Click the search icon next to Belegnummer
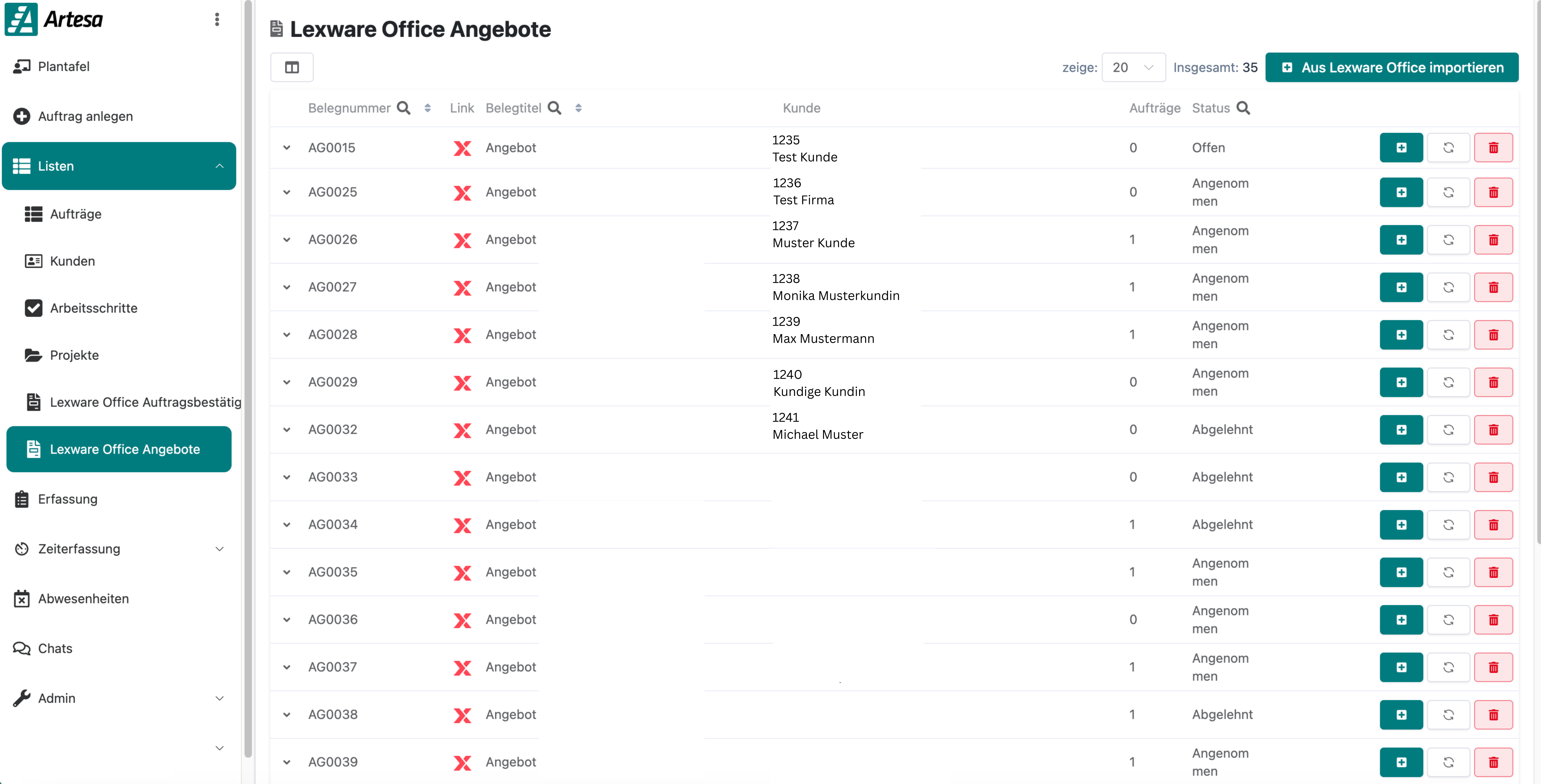 tap(404, 108)
